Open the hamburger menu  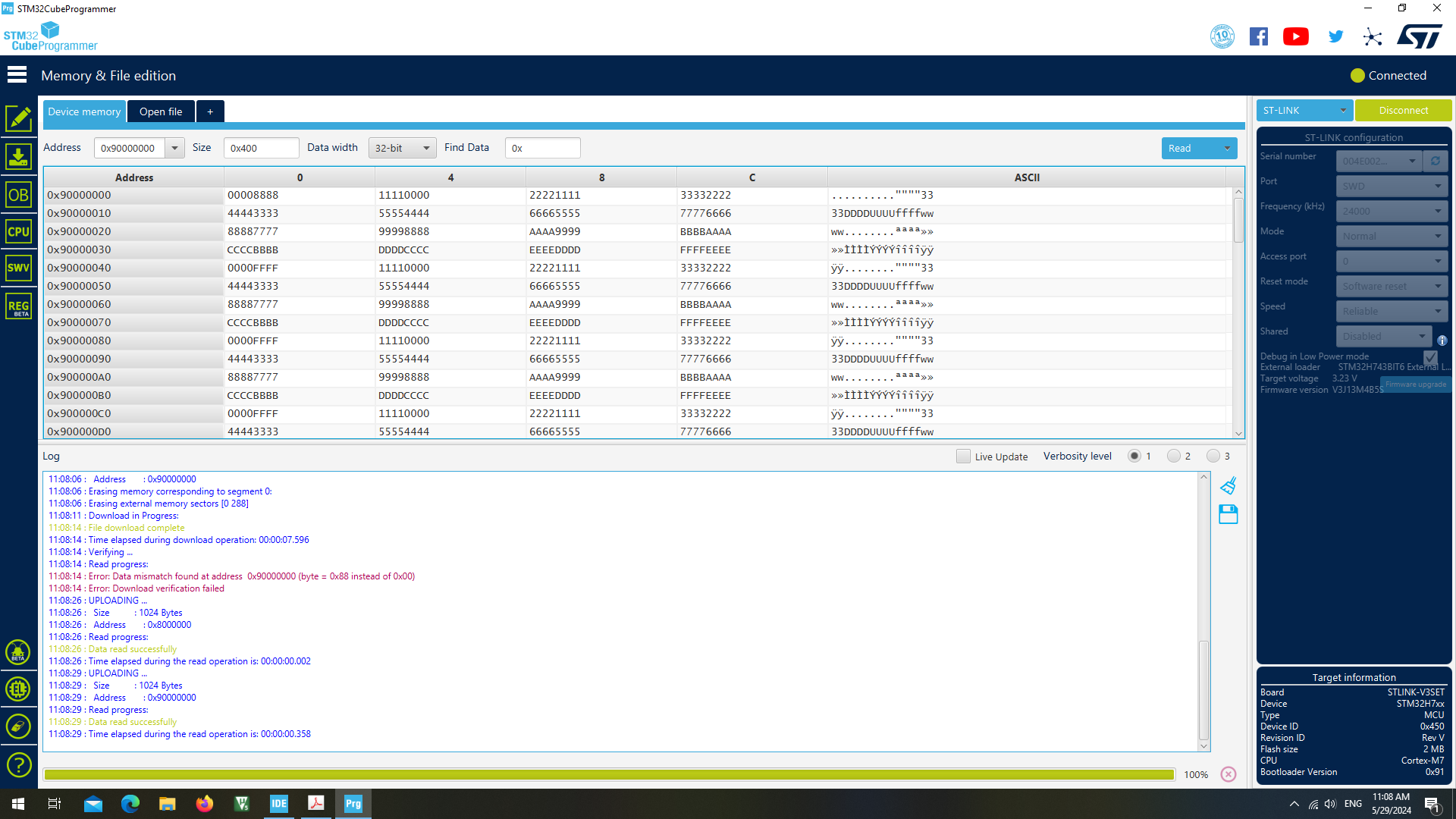point(17,75)
